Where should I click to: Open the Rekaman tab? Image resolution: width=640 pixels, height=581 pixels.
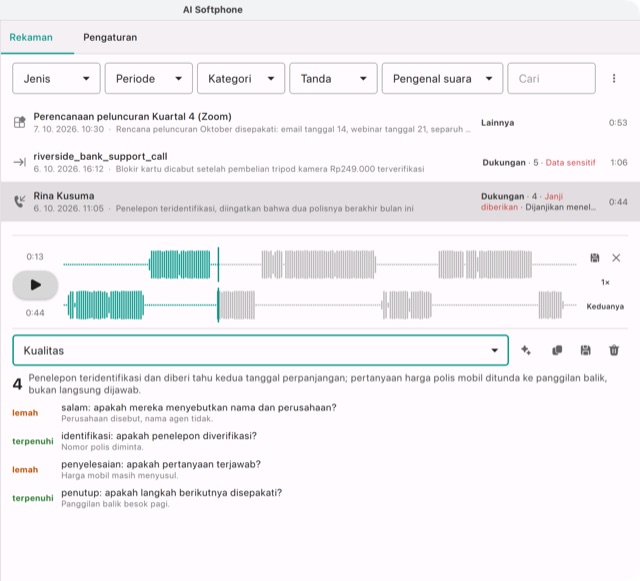pos(31,37)
